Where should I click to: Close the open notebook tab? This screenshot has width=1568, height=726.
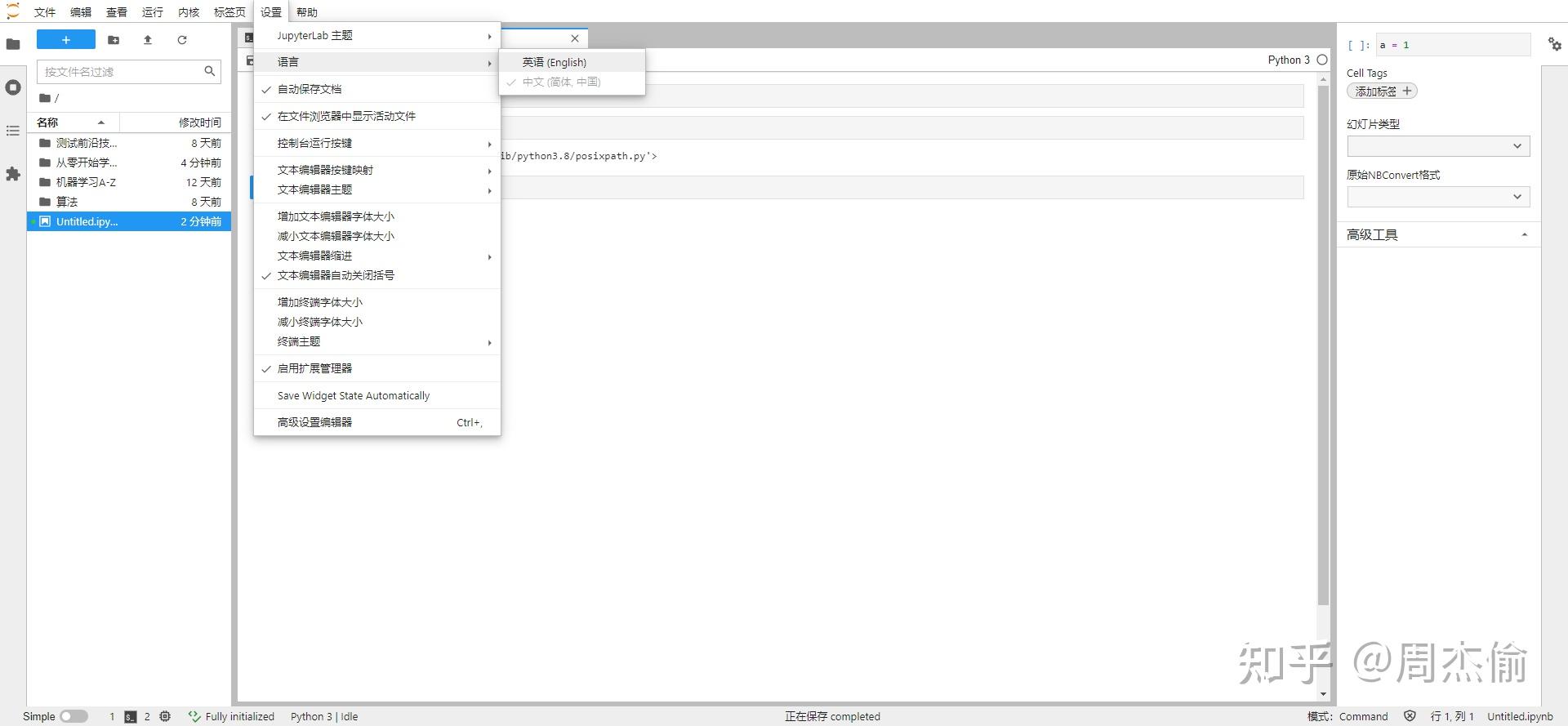pyautogui.click(x=575, y=38)
